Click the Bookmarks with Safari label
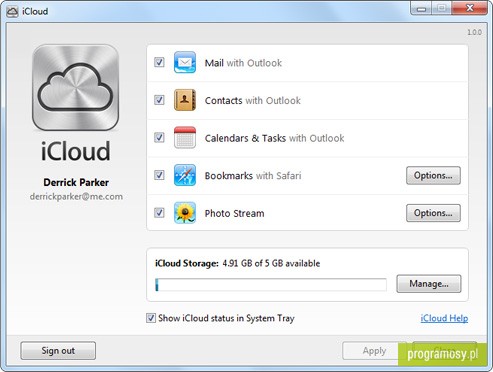 coord(253,176)
